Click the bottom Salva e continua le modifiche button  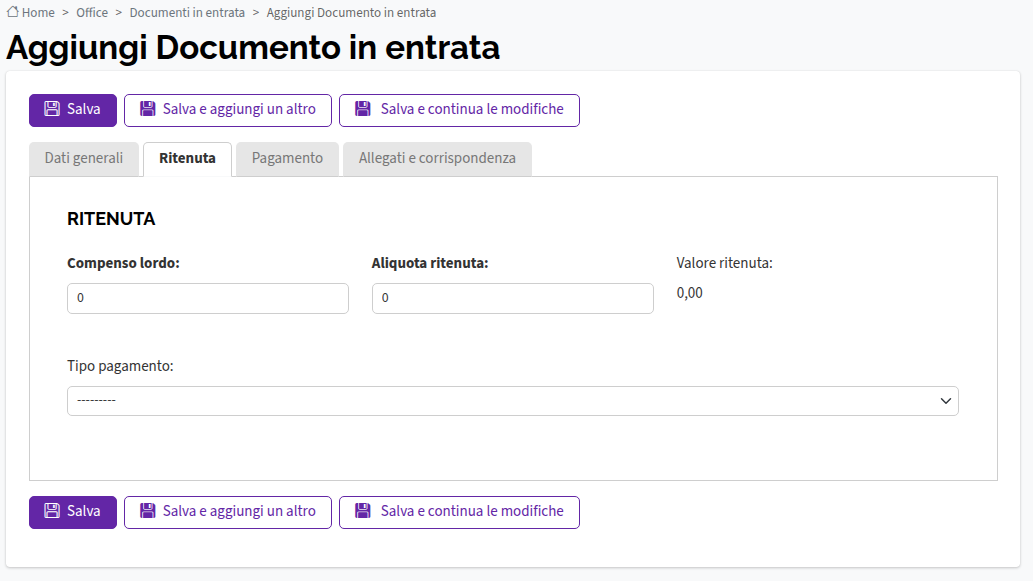point(459,512)
